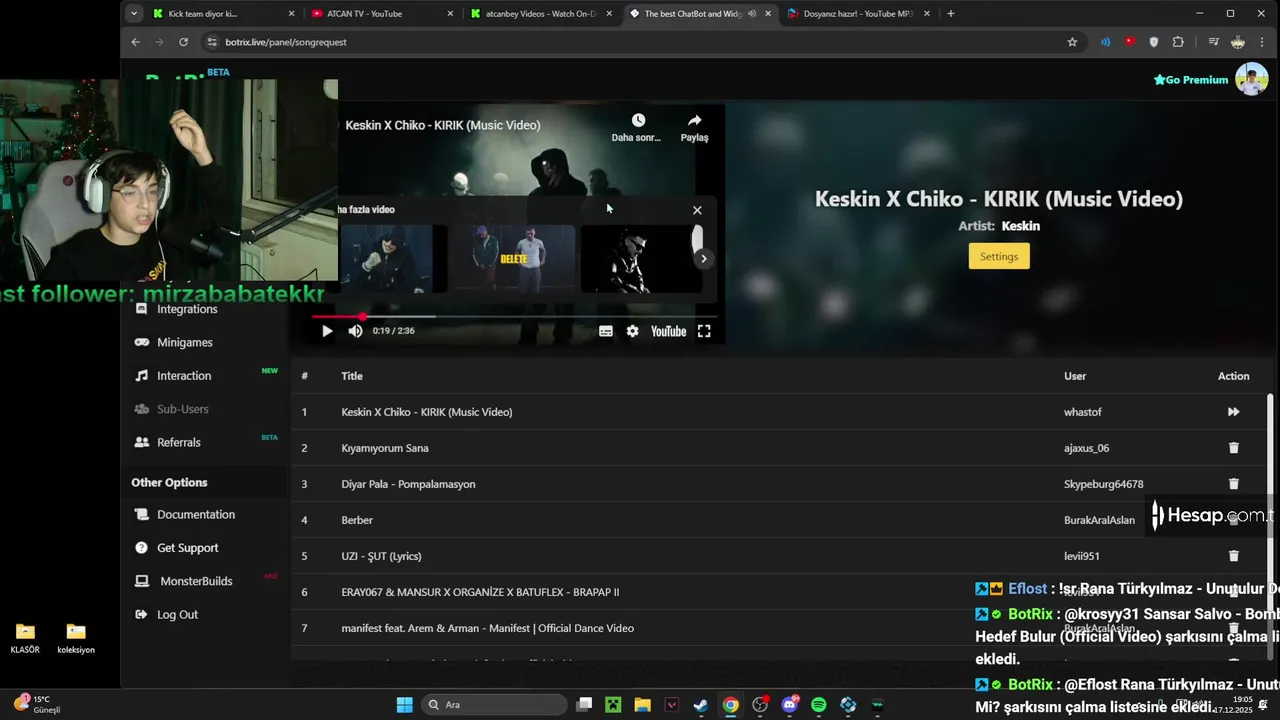This screenshot has height=720, width=1280.
Task: Click Log Out in sidebar
Action: click(x=177, y=615)
